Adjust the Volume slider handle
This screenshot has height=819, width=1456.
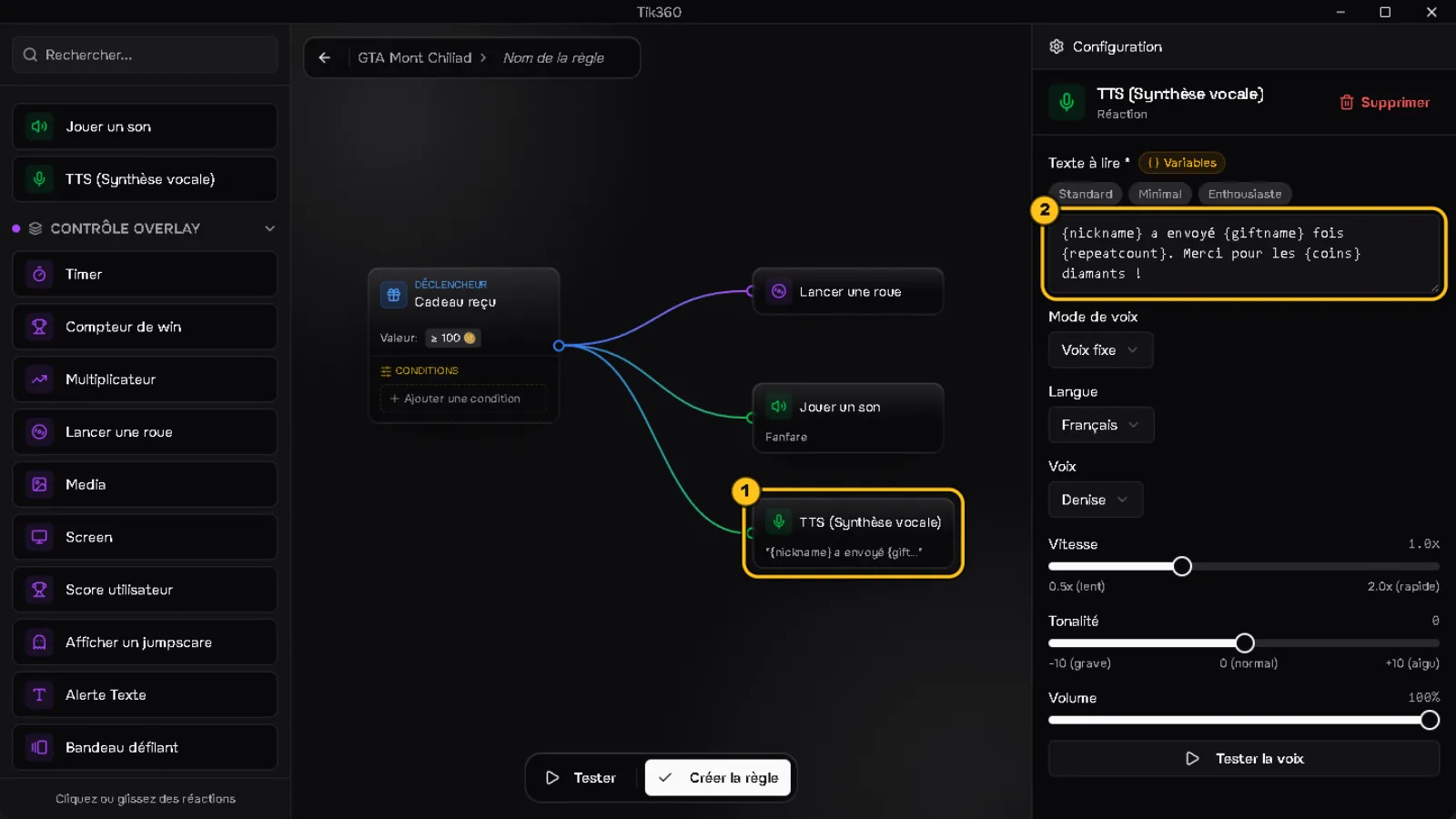click(x=1430, y=721)
